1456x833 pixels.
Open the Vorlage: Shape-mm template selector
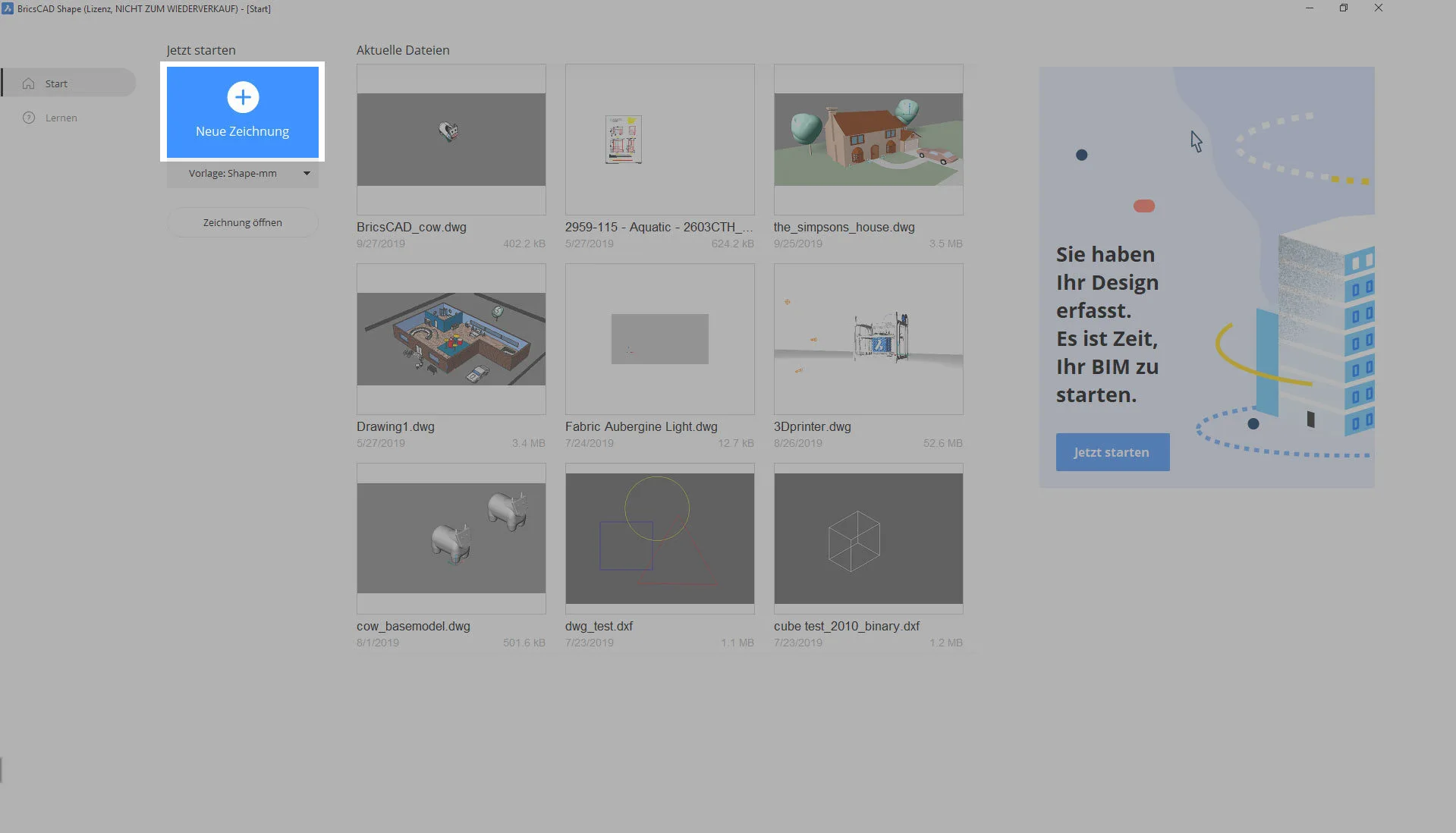pos(233,174)
